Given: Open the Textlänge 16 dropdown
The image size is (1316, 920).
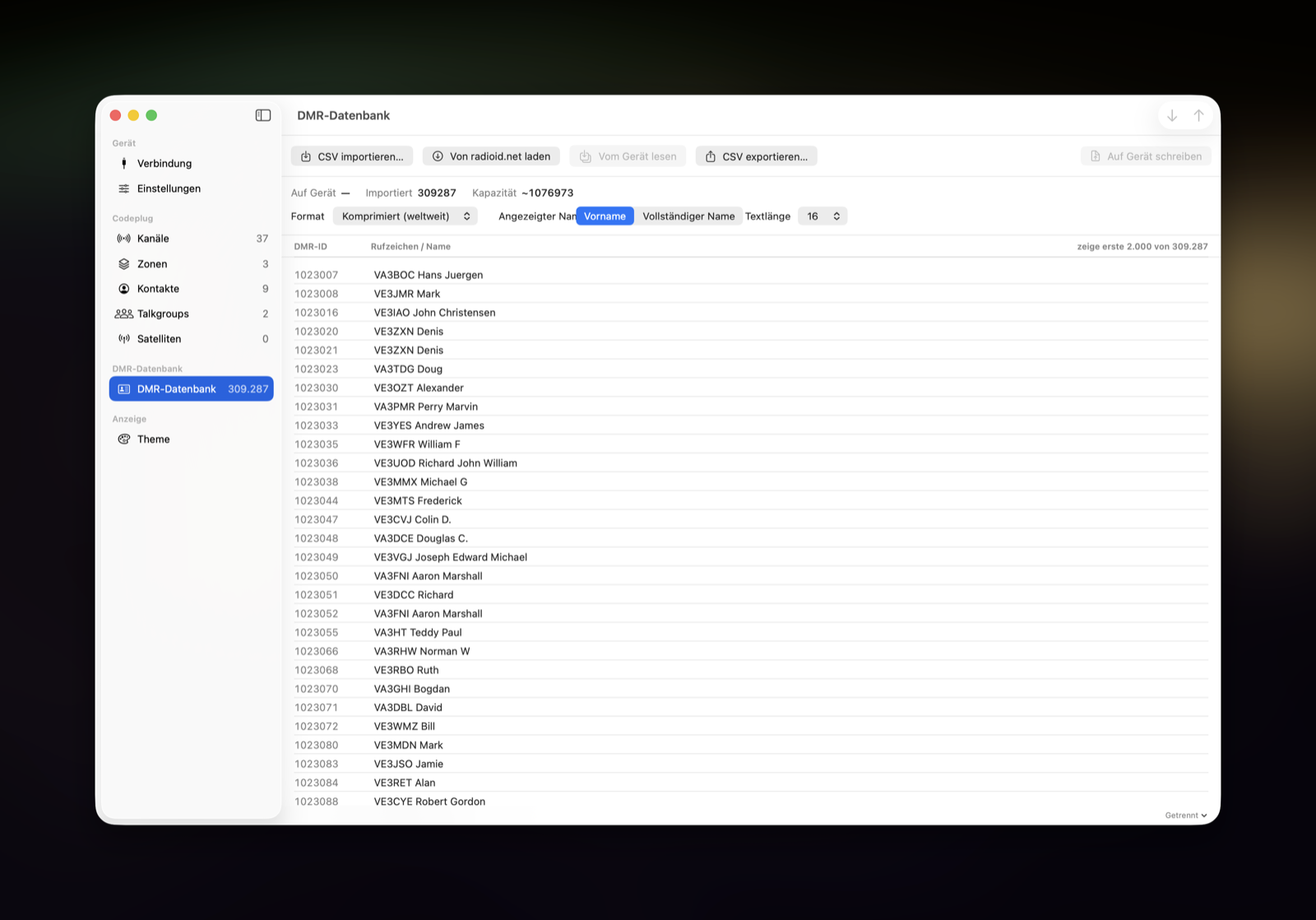Looking at the screenshot, I should click(822, 216).
